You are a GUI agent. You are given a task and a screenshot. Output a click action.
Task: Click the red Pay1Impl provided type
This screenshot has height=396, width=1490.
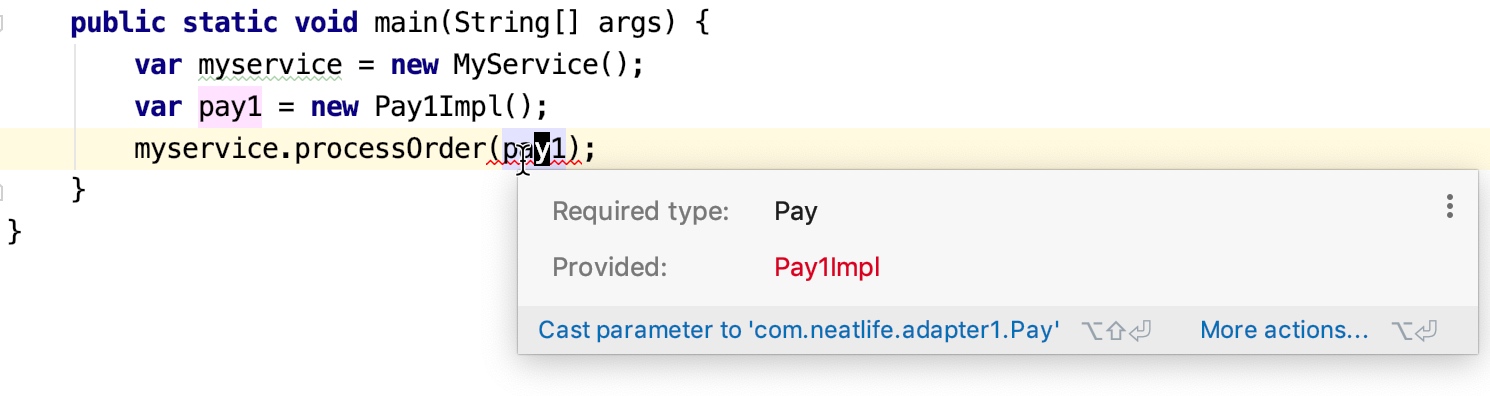[x=827, y=267]
